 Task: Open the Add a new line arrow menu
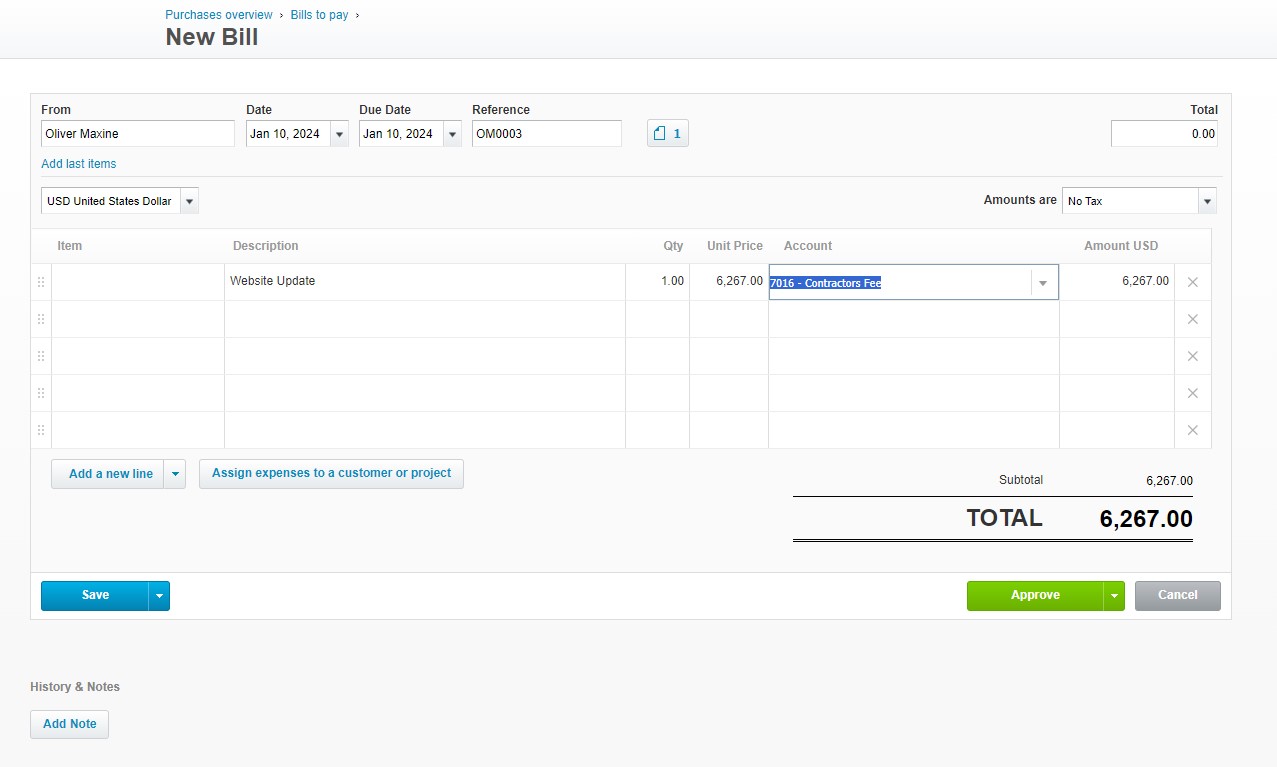tap(175, 474)
